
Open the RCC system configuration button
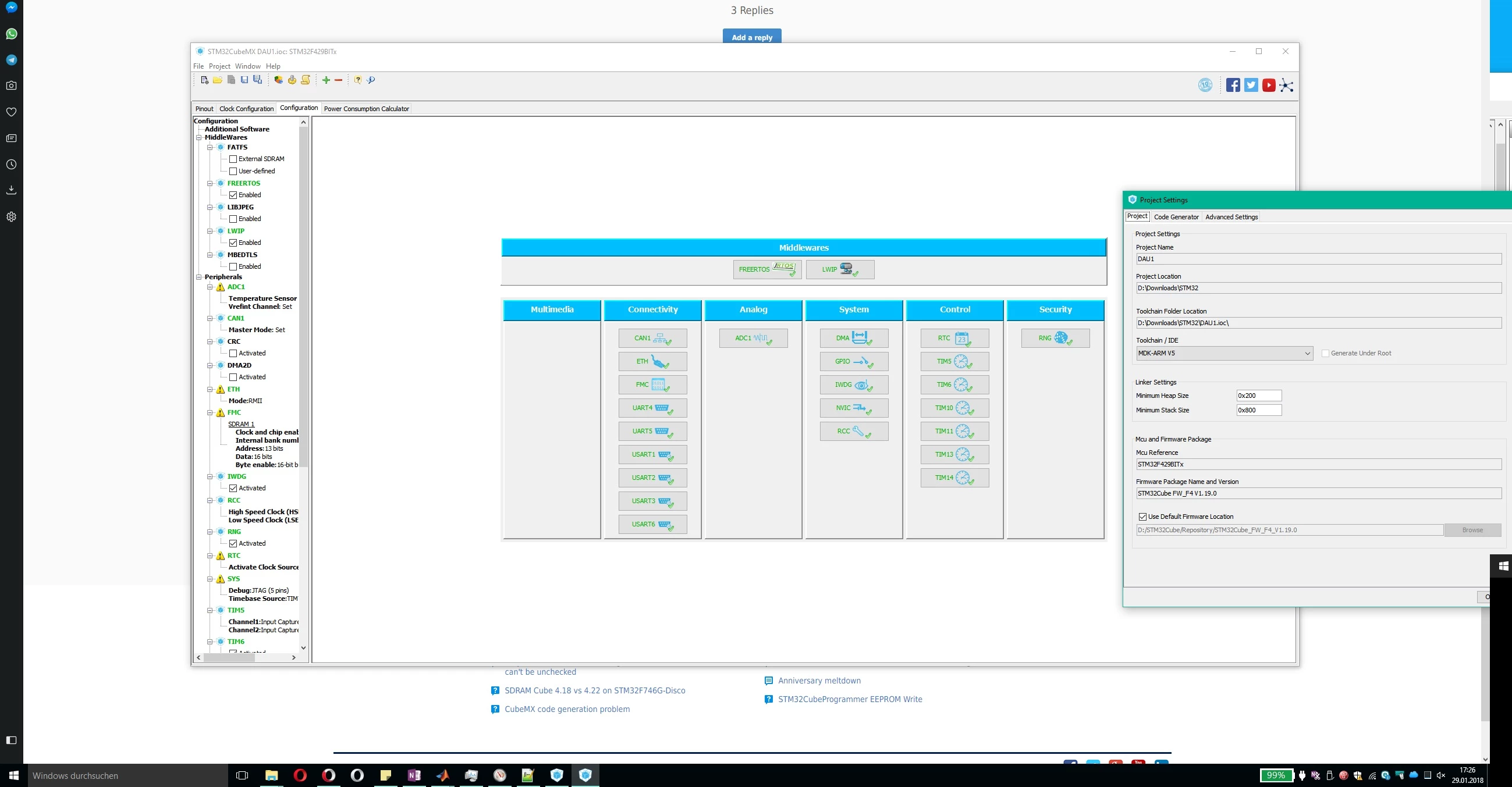[x=854, y=432]
